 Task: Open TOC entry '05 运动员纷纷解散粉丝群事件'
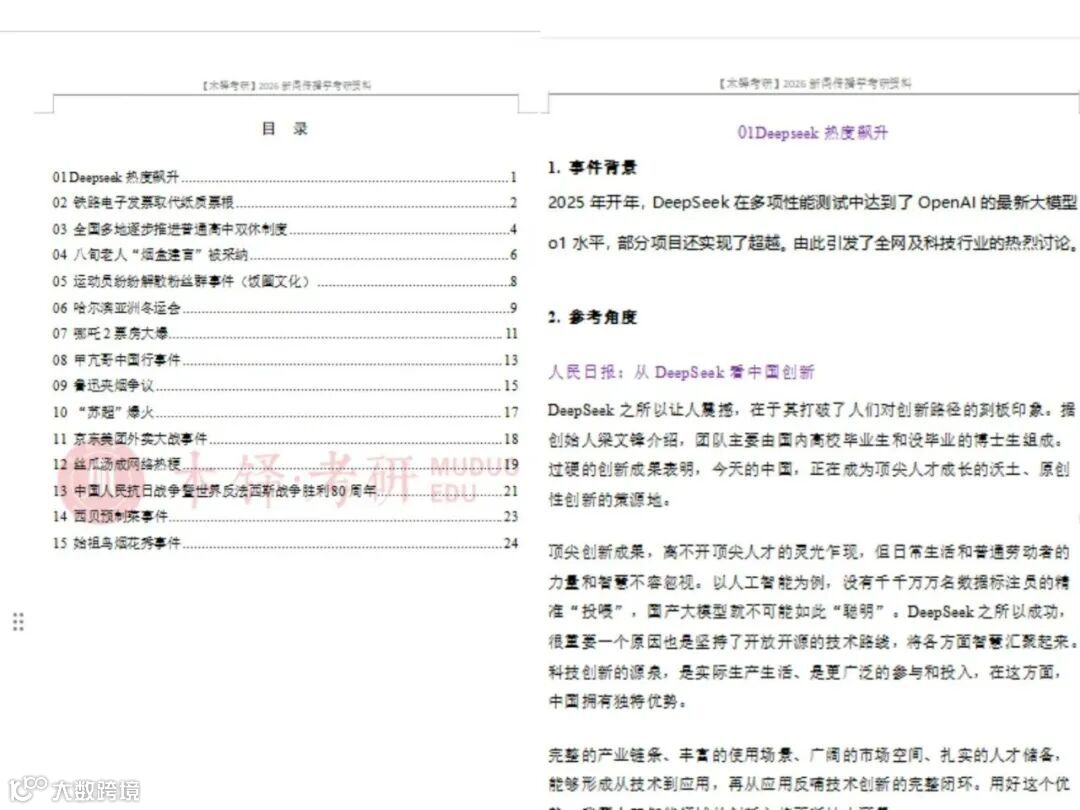point(284,281)
